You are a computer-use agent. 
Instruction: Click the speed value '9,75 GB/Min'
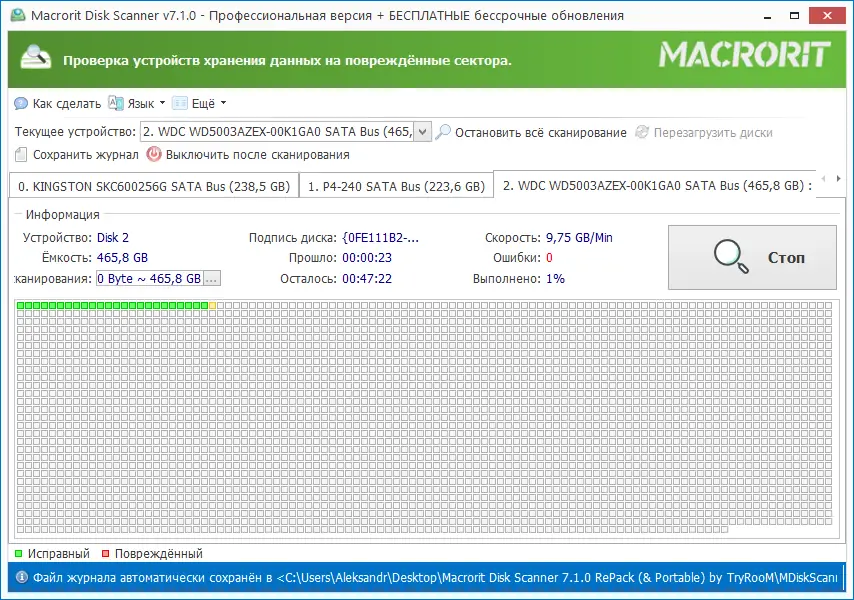(x=579, y=237)
